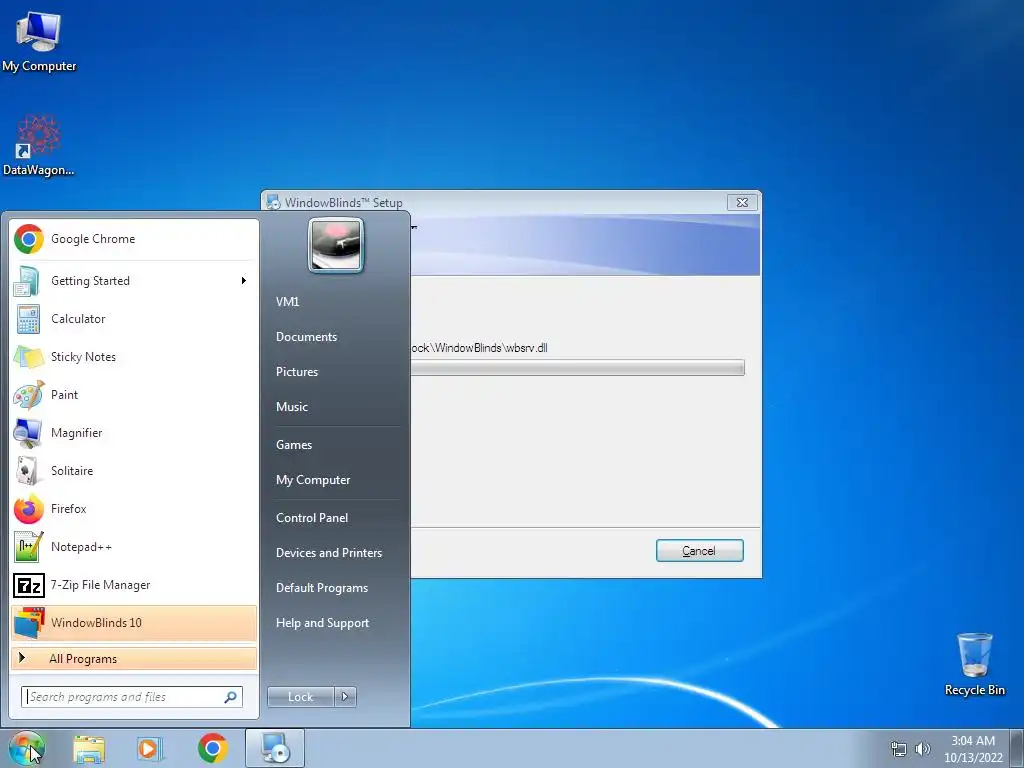This screenshot has width=1024, height=768.
Task: Click the installation progress bar
Action: pyautogui.click(x=578, y=368)
